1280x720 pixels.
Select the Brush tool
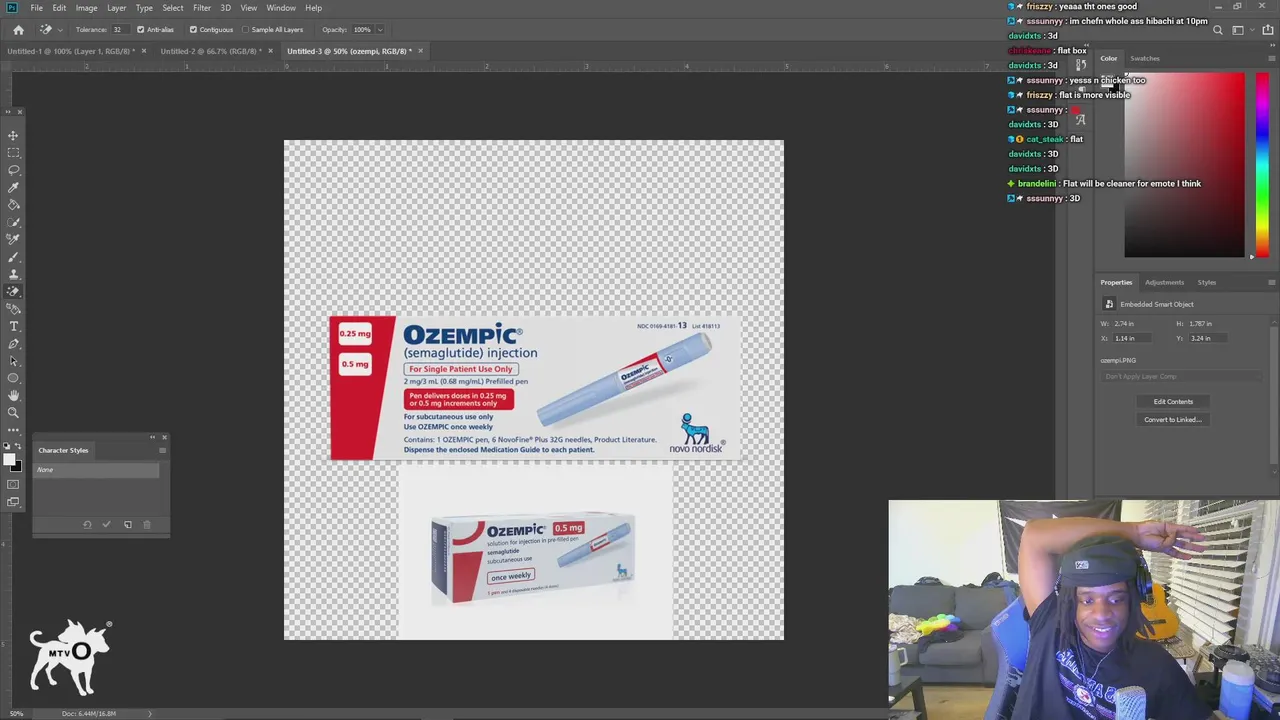[x=13, y=257]
